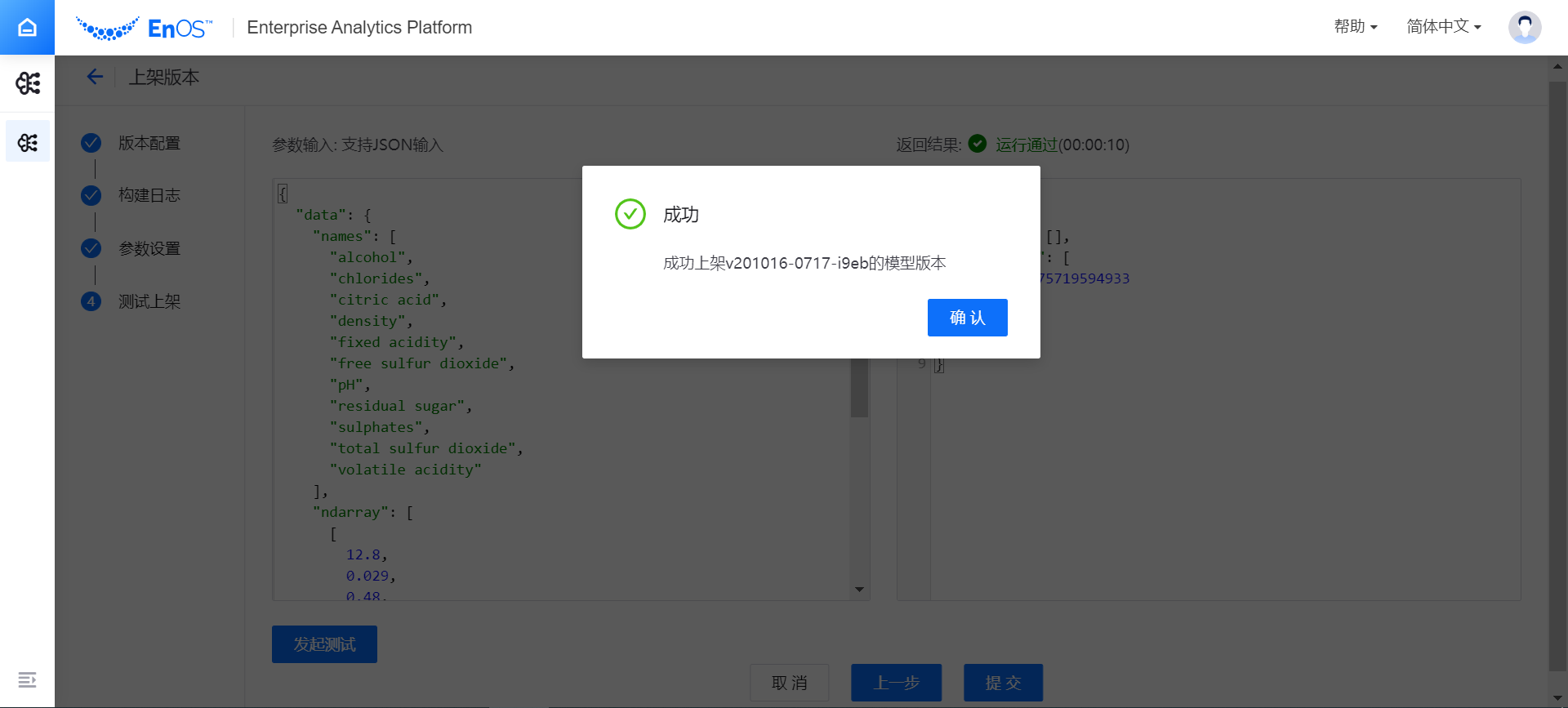The image size is (1568, 708).
Task: Click the "residual sugar" line
Action: click(401, 406)
